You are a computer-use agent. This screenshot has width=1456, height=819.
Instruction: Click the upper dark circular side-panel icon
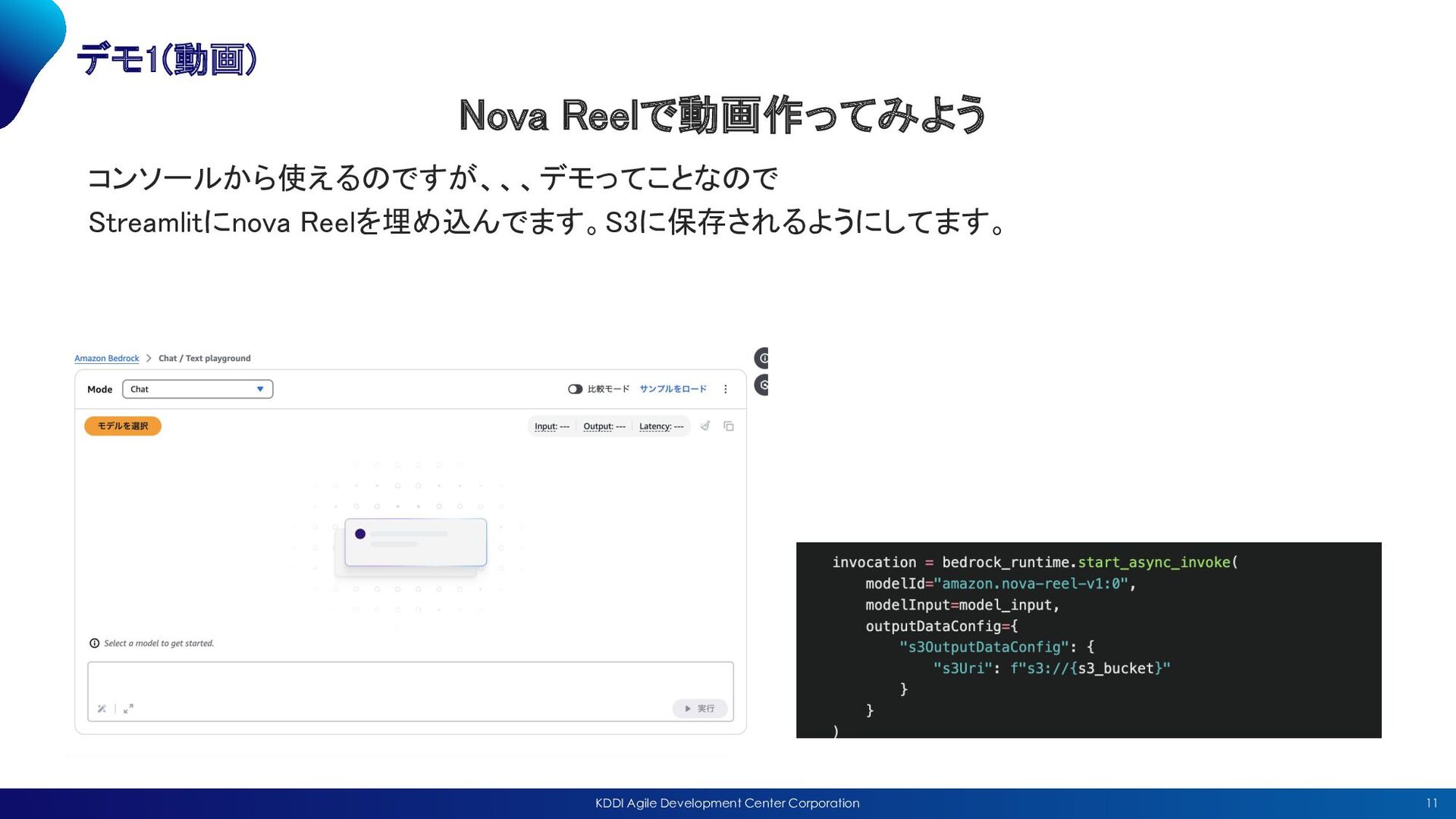[762, 358]
